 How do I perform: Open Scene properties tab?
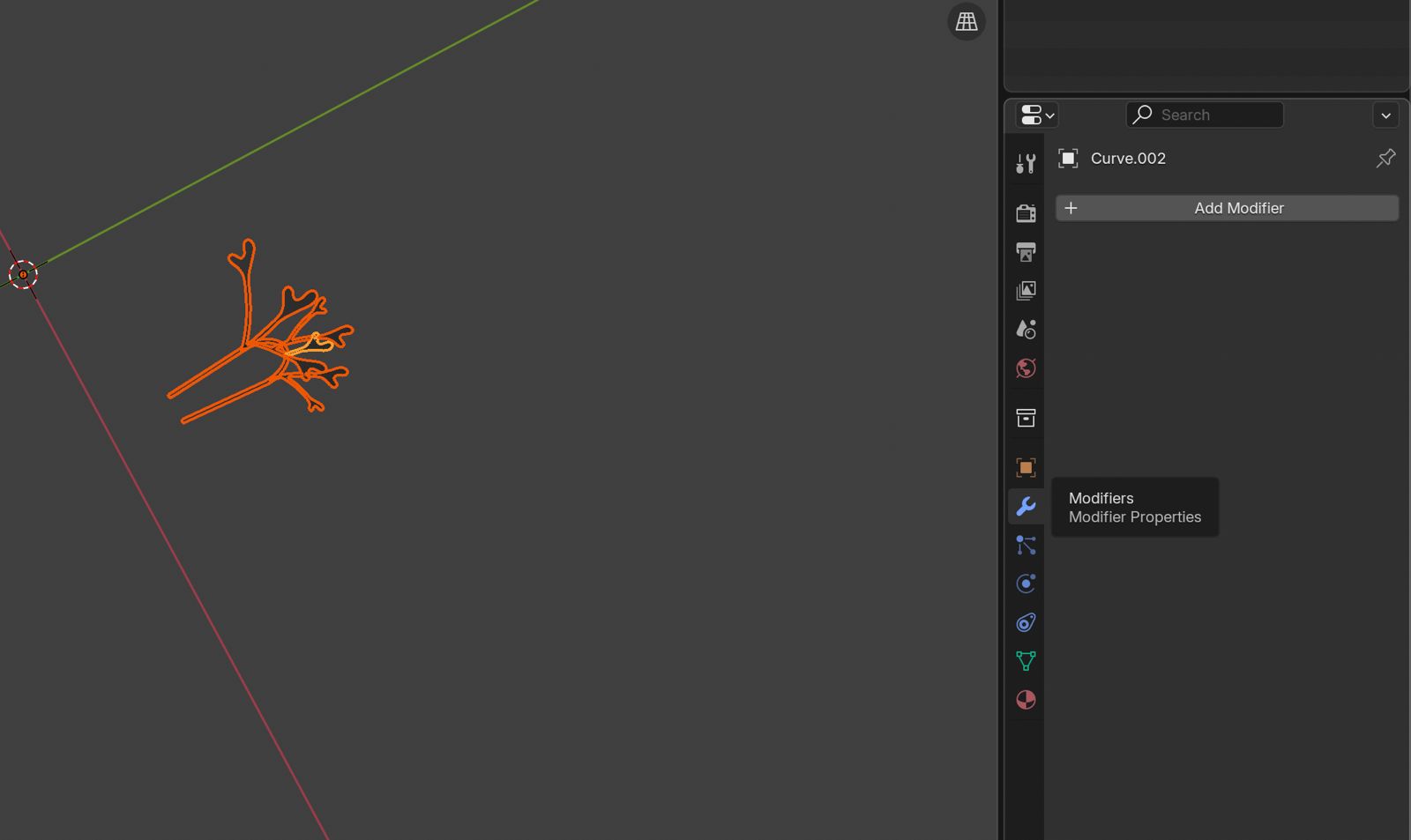pos(1026,330)
